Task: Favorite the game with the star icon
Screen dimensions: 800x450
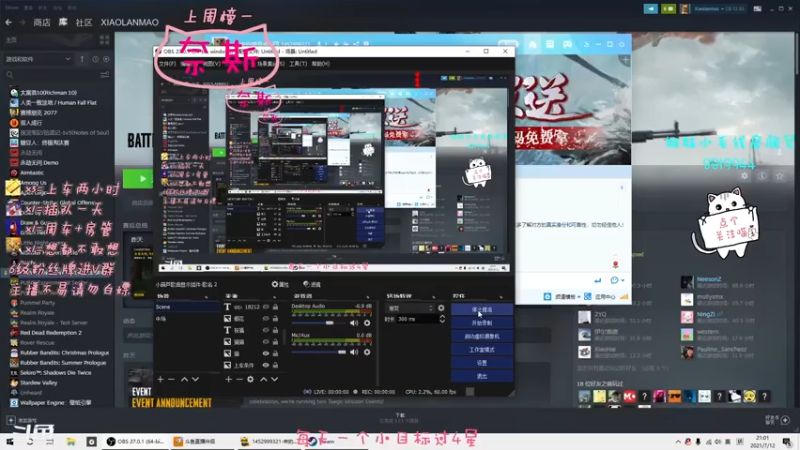Action: coord(780,176)
